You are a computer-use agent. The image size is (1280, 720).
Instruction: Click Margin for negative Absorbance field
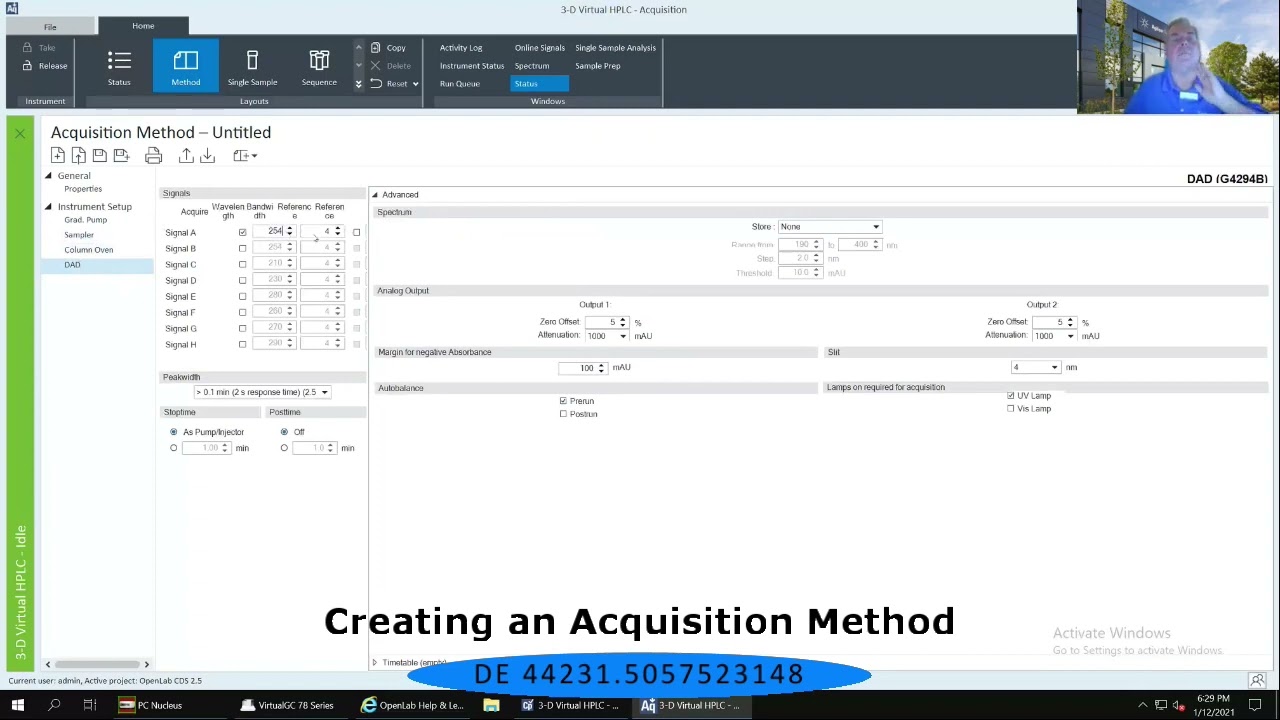pyautogui.click(x=582, y=368)
